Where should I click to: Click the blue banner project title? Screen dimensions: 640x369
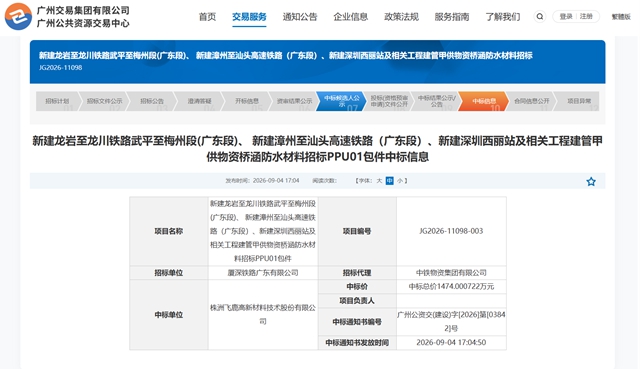[x=286, y=56]
